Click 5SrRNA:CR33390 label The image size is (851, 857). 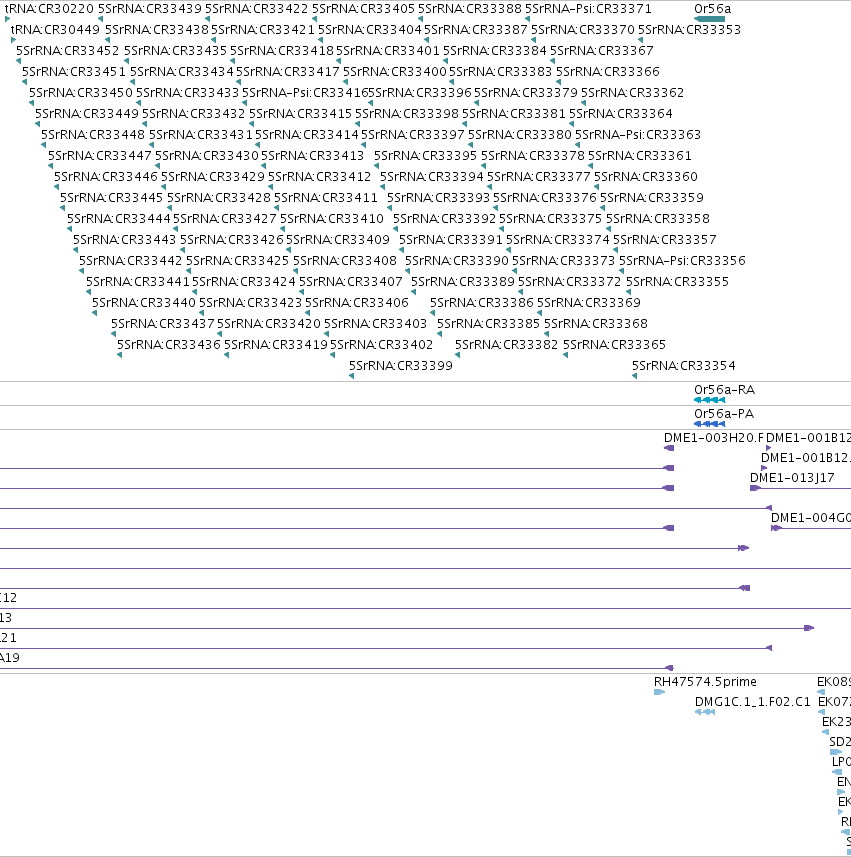(x=456, y=261)
